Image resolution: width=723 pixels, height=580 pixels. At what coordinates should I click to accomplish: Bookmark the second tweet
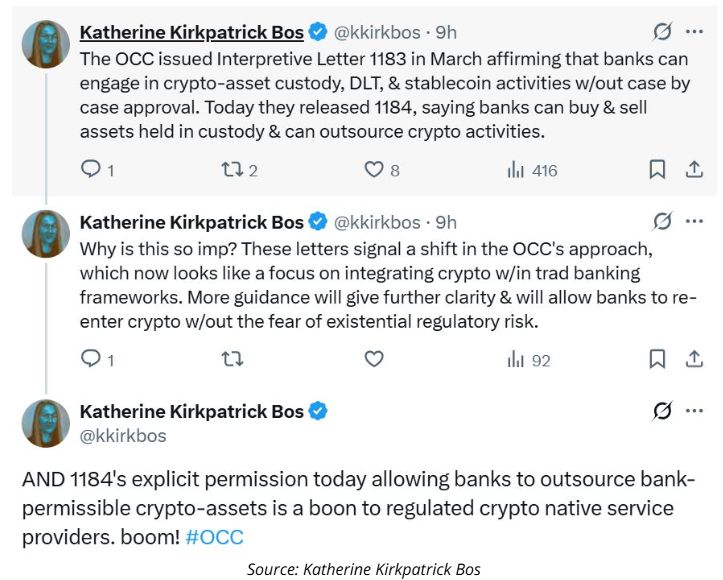click(x=657, y=359)
